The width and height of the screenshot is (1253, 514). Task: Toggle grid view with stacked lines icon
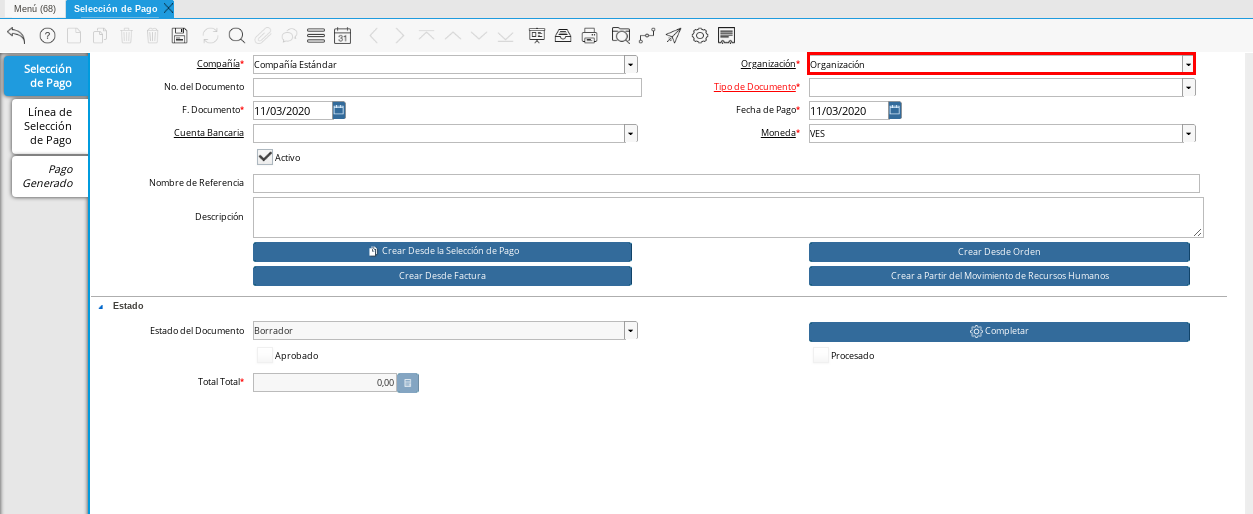(x=316, y=35)
